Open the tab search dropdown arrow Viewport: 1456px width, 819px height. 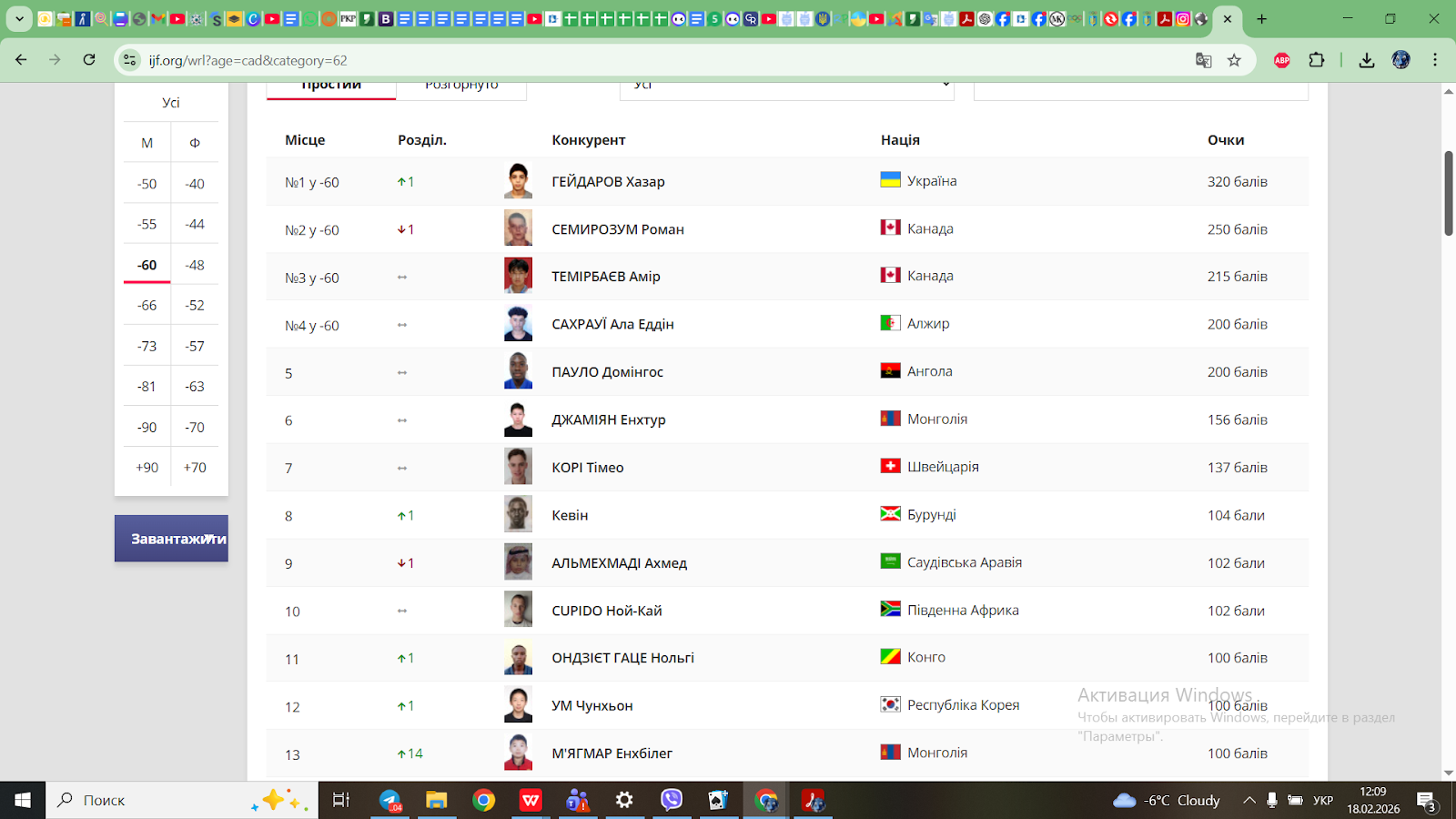click(19, 18)
